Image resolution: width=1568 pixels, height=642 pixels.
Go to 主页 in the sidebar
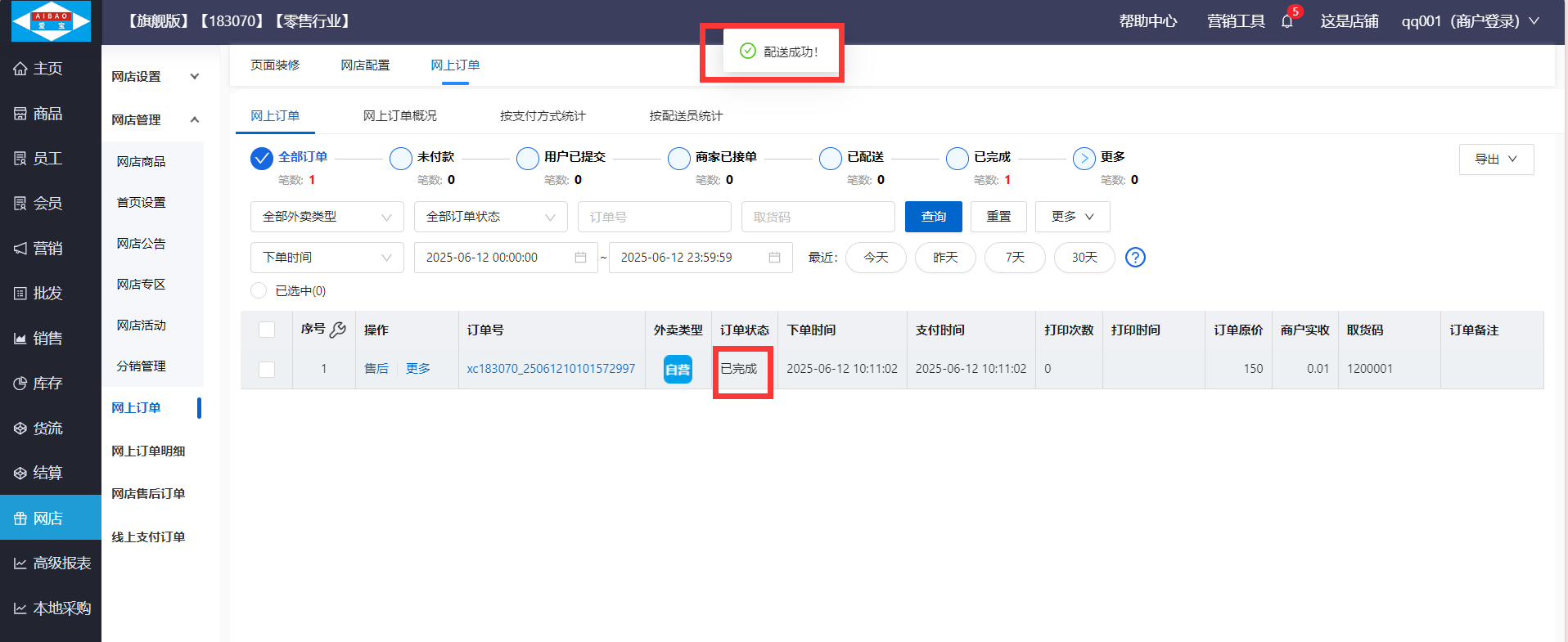click(47, 69)
